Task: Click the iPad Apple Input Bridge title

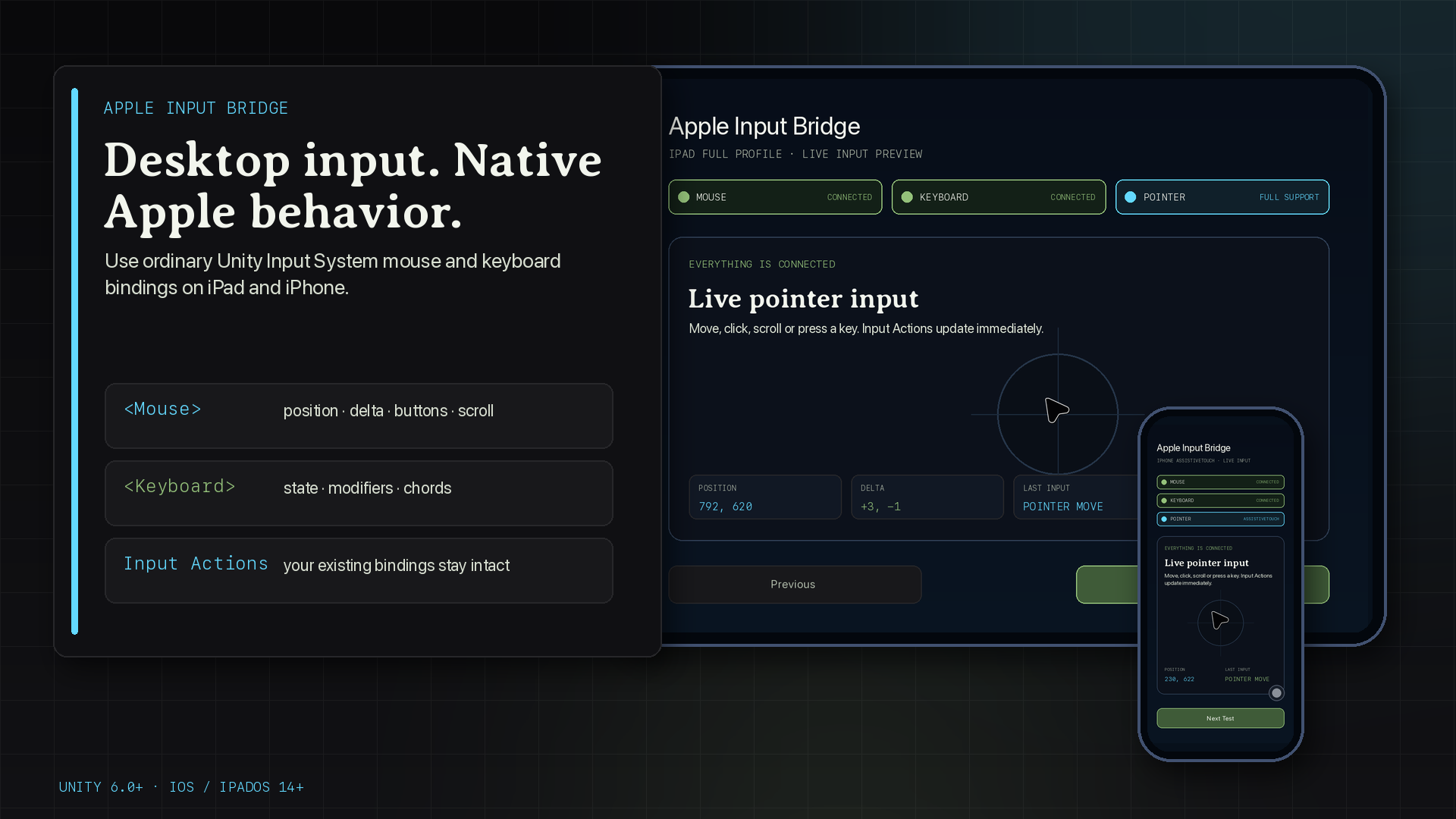Action: pos(764,127)
